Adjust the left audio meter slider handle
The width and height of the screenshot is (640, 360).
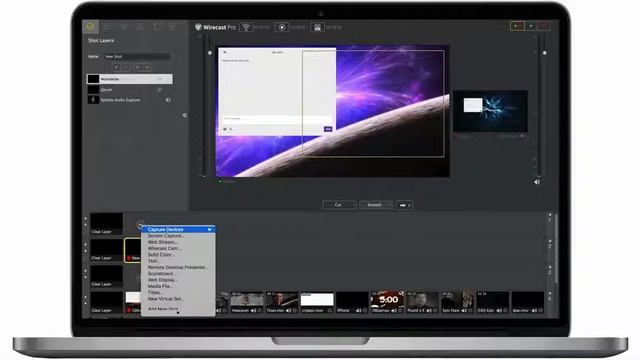[210, 53]
